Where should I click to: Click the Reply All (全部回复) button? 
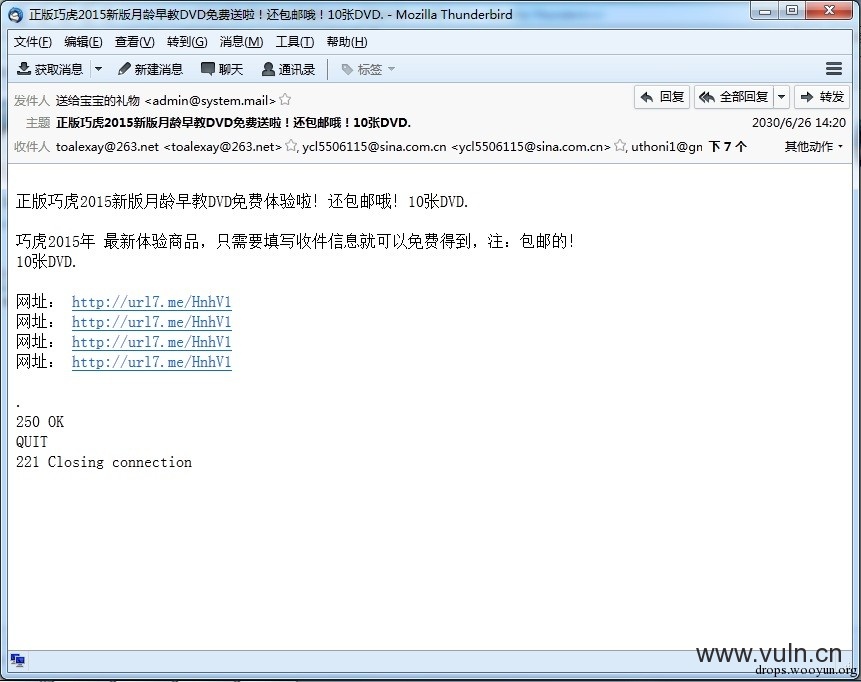coord(734,97)
